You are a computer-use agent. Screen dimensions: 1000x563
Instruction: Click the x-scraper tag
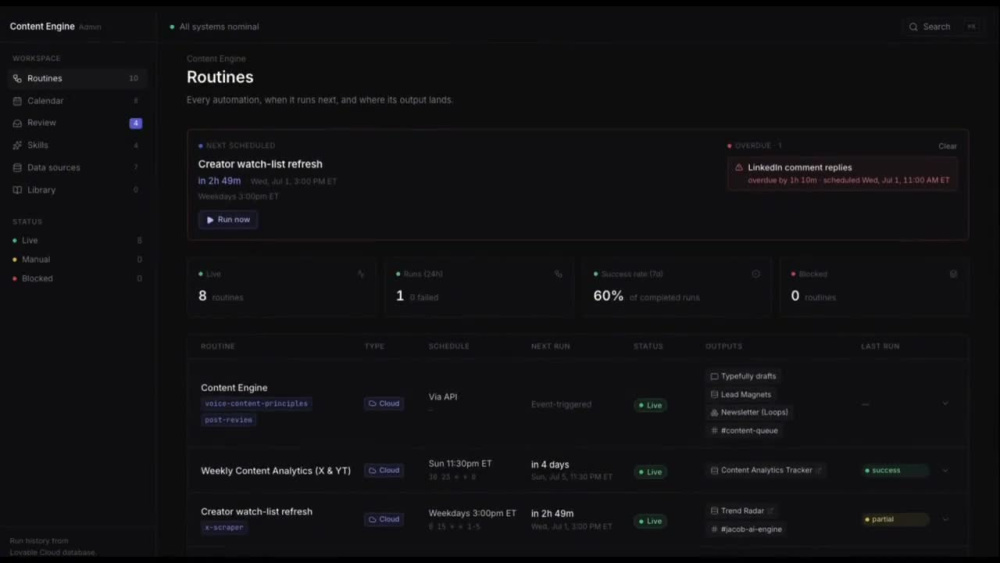click(224, 528)
